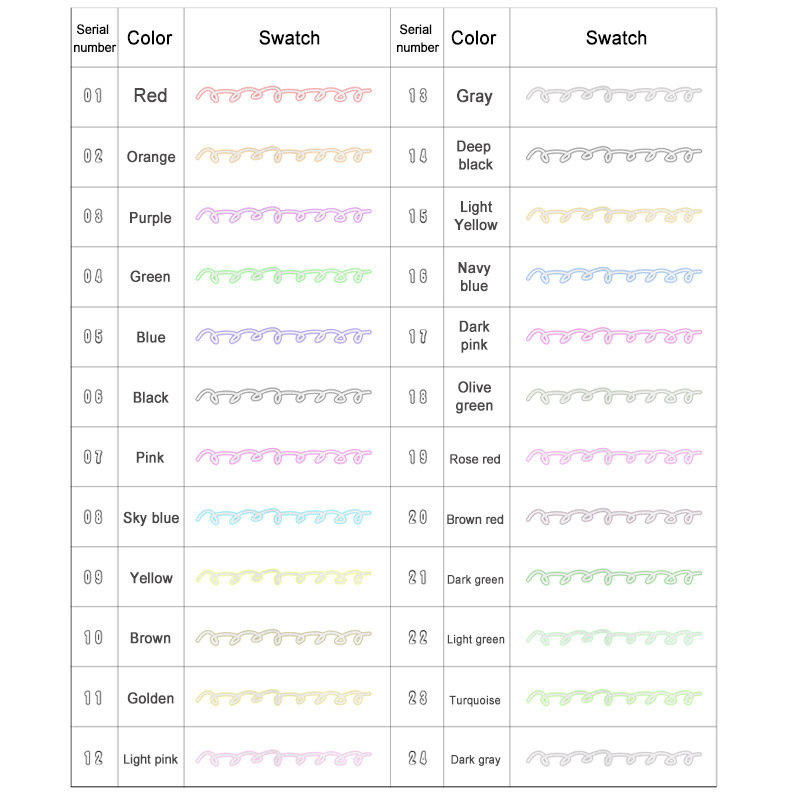Choose the Dark gray swatch
This screenshot has height=800, width=800.
coord(613,758)
